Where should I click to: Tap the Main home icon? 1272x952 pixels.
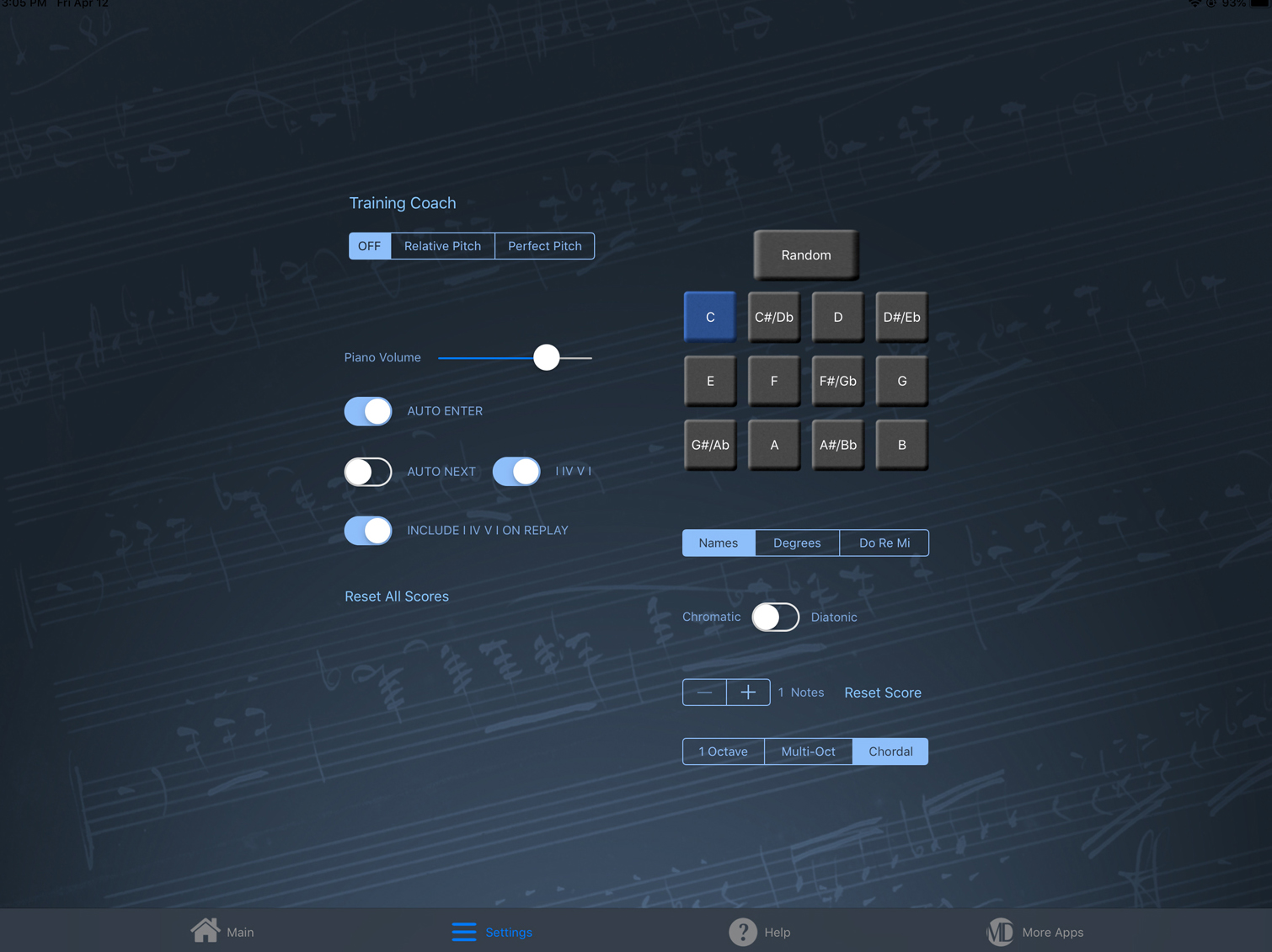click(x=205, y=931)
